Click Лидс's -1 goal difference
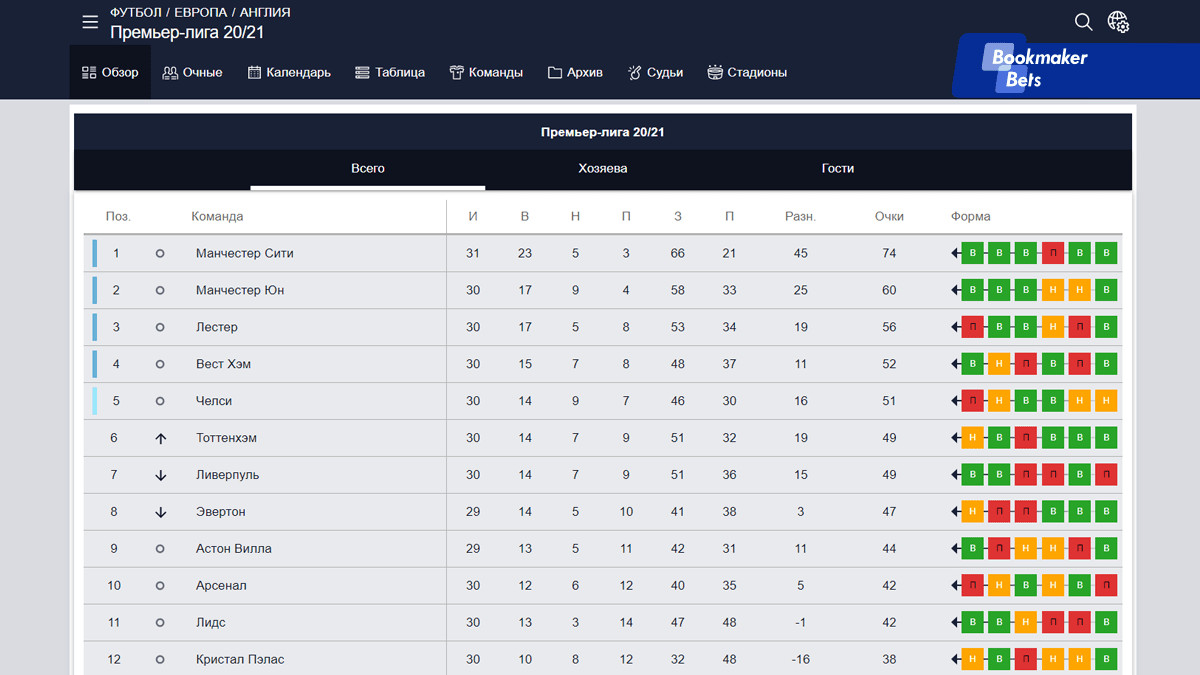Screen dimensions: 1200x675 point(800,623)
